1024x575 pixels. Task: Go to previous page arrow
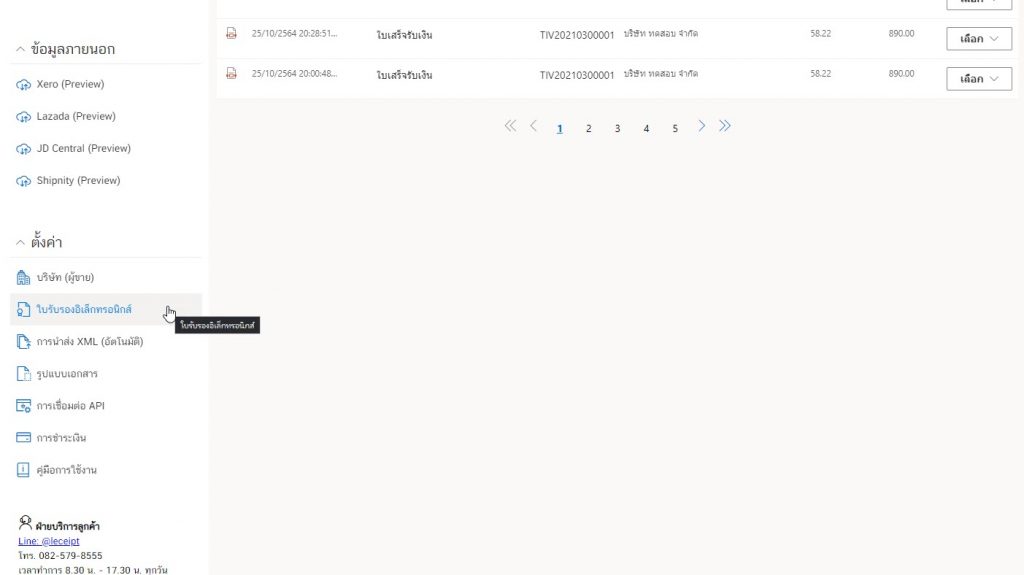(534, 126)
